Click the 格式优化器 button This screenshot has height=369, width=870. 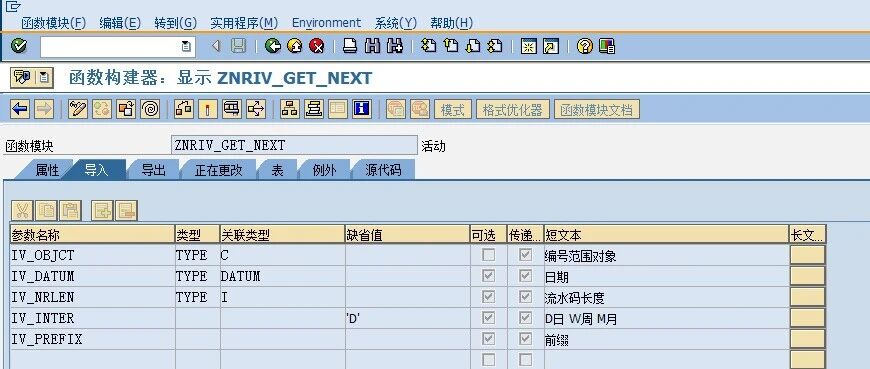(x=513, y=110)
